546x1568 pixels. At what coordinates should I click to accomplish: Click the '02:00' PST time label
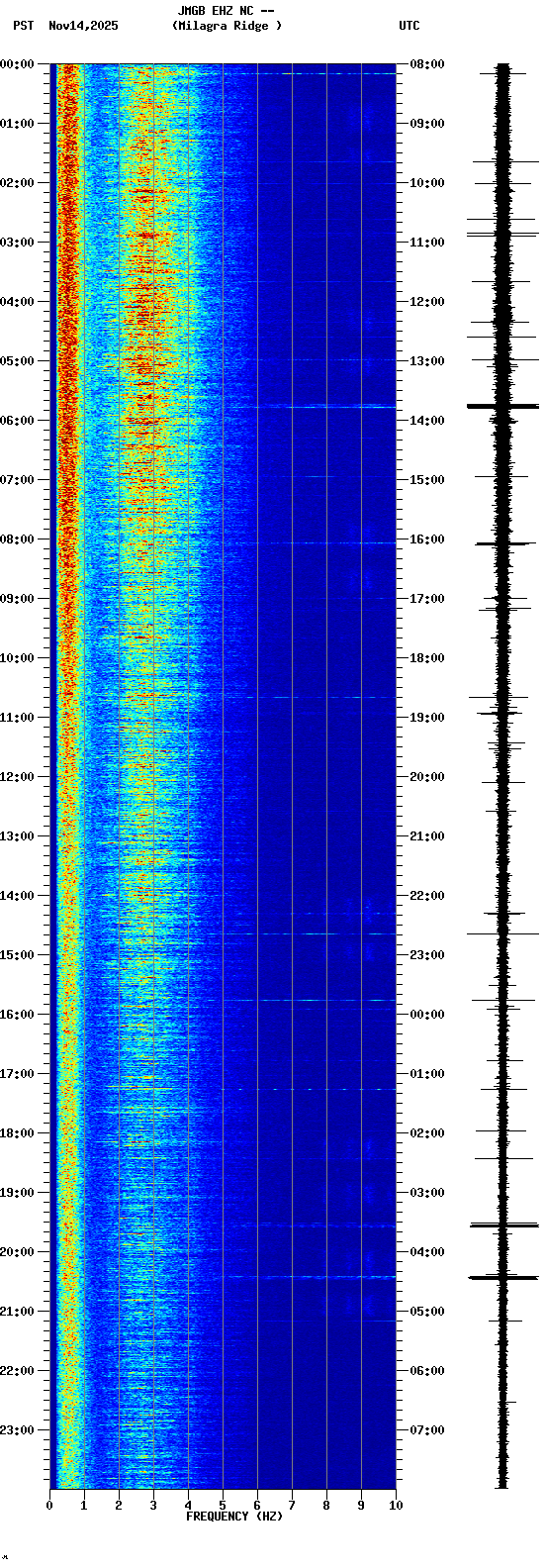pyautogui.click(x=17, y=183)
